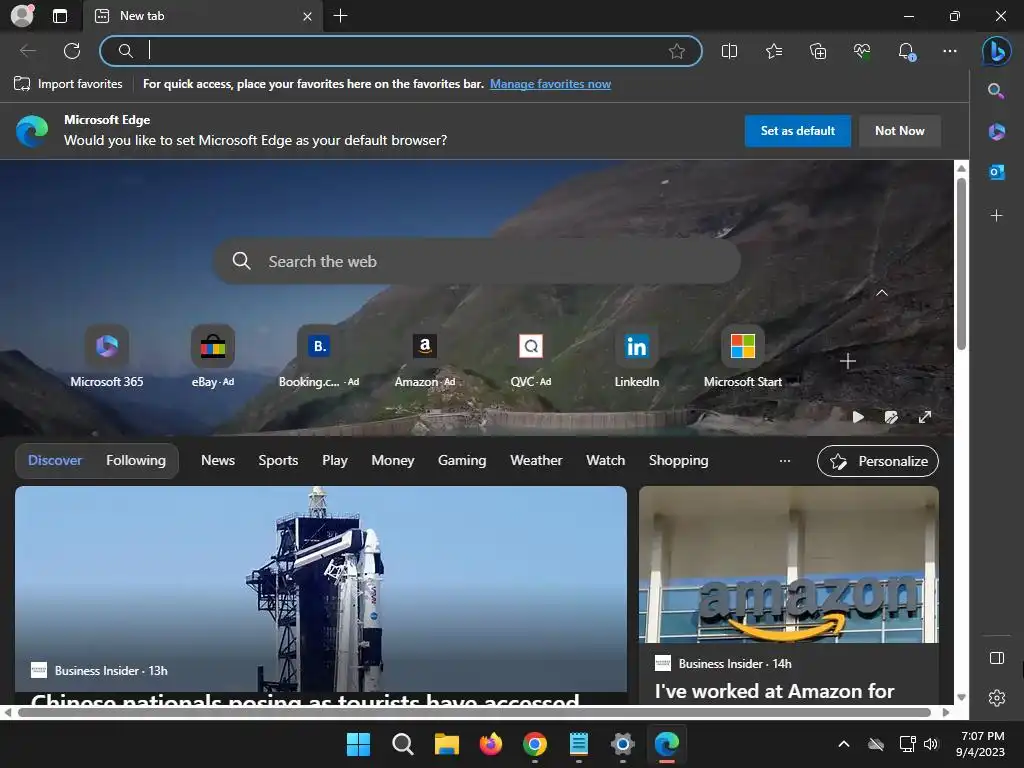Viewport: 1024px width, 768px height.
Task: Open the News tab
Action: pos(218,460)
